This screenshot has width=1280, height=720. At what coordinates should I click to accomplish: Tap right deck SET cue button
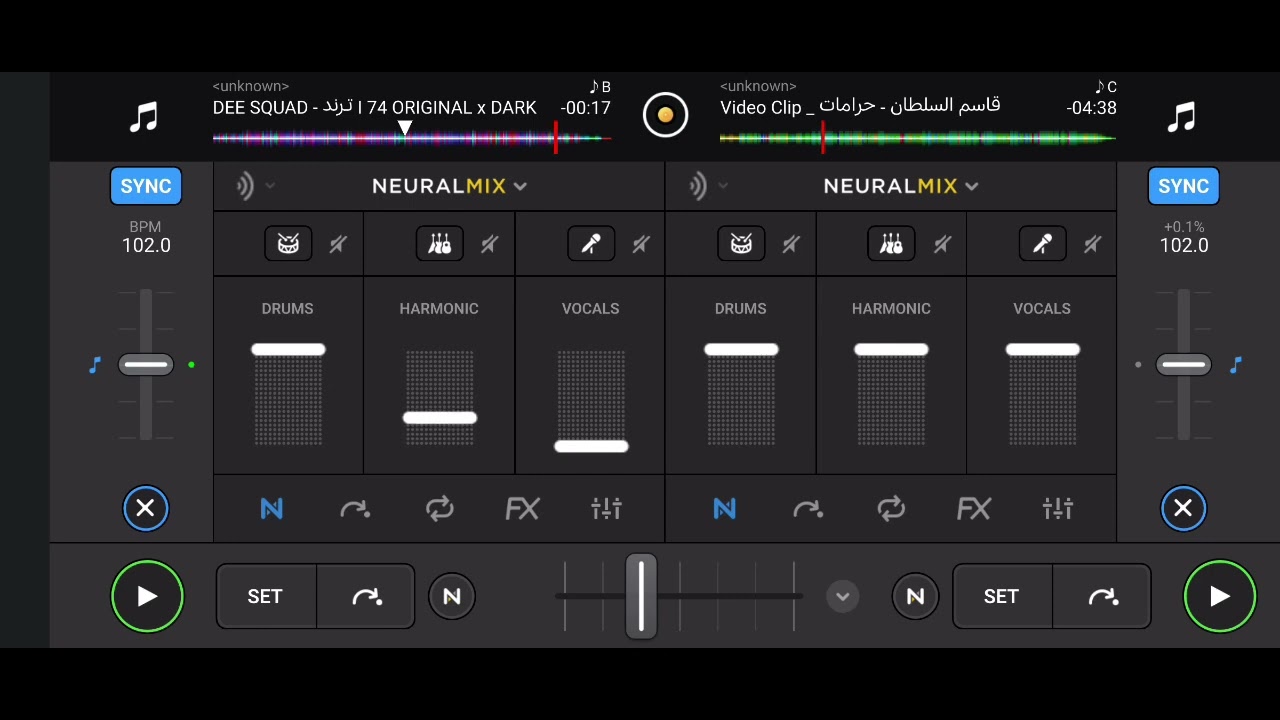1001,597
